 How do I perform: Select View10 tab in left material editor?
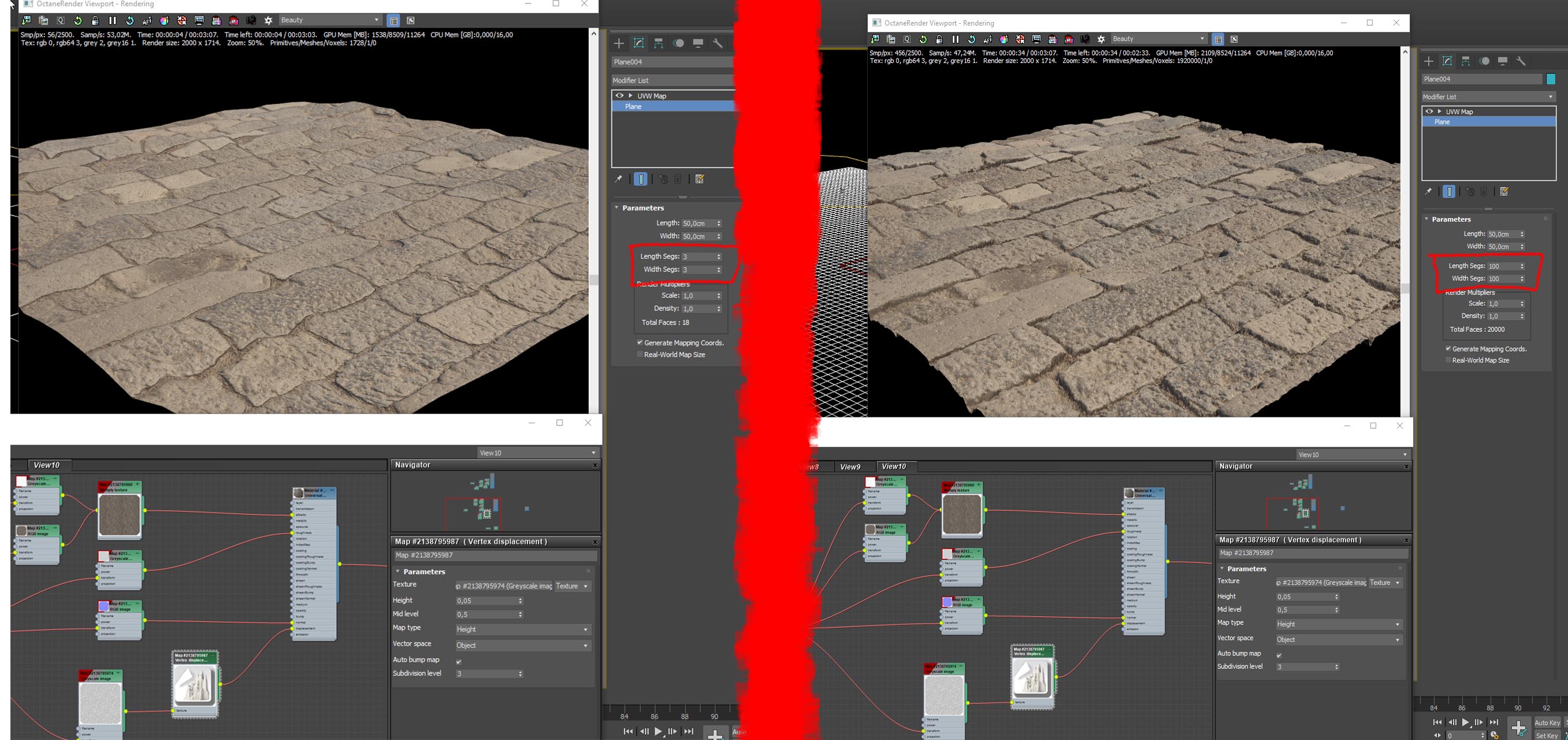tap(46, 465)
